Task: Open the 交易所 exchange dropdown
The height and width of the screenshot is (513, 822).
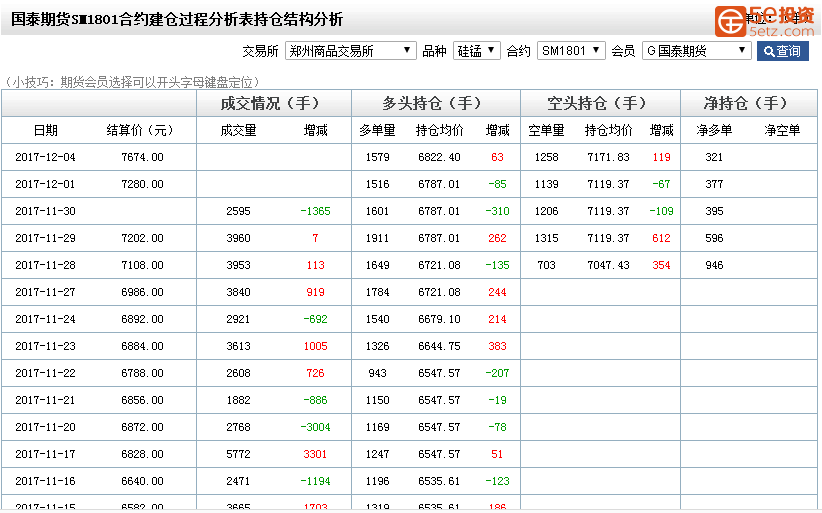Action: click(351, 51)
